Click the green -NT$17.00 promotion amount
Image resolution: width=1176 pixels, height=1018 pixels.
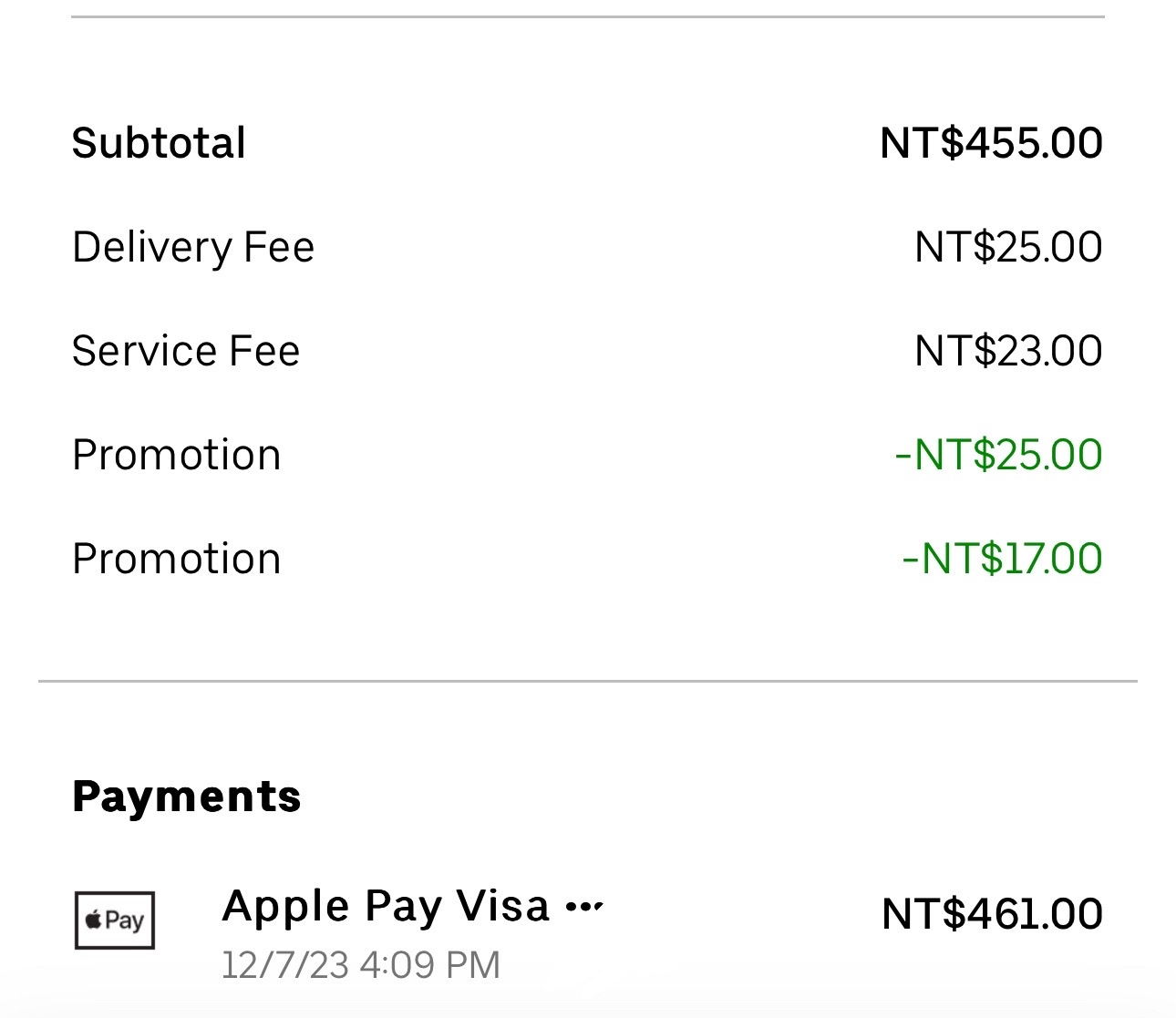pos(1003,559)
